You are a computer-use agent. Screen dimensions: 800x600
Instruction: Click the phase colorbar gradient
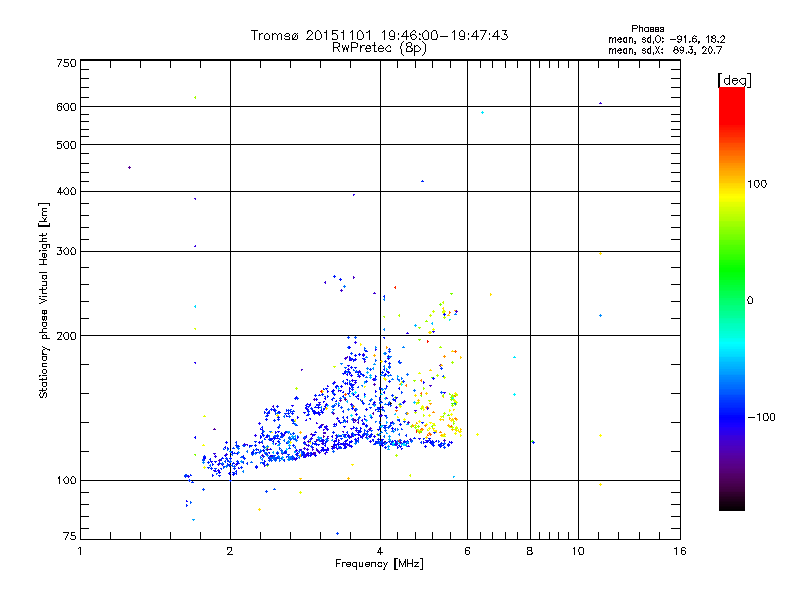(x=732, y=298)
